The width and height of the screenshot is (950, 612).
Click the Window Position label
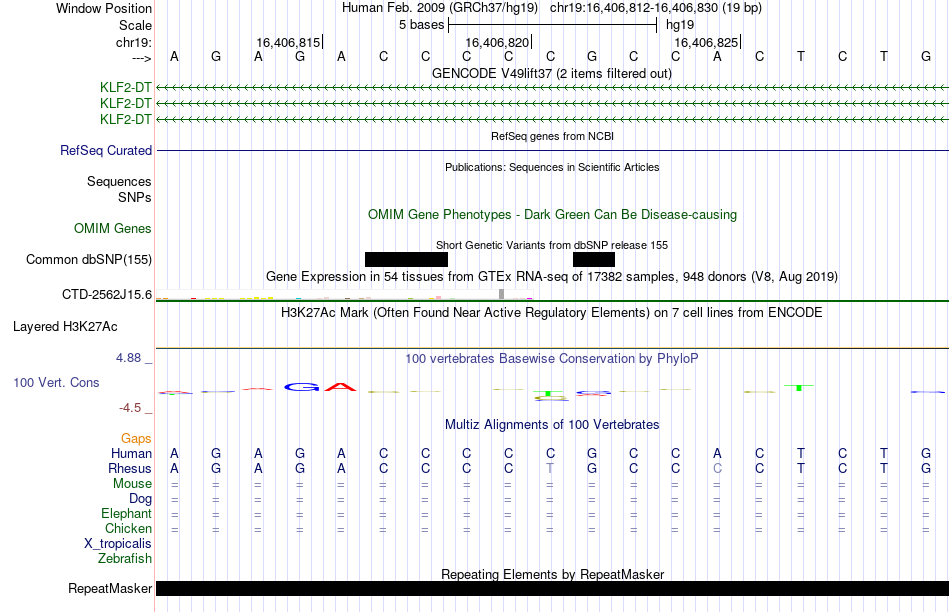click(x=104, y=8)
